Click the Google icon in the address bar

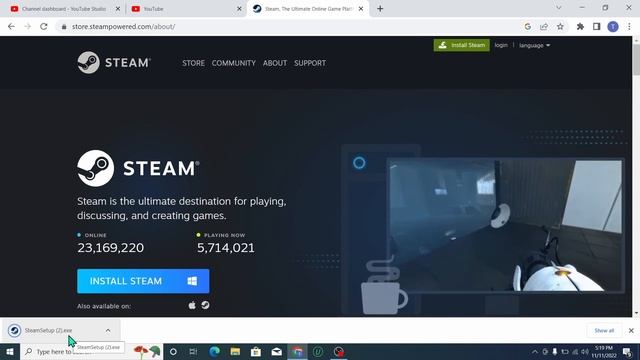[527, 27]
